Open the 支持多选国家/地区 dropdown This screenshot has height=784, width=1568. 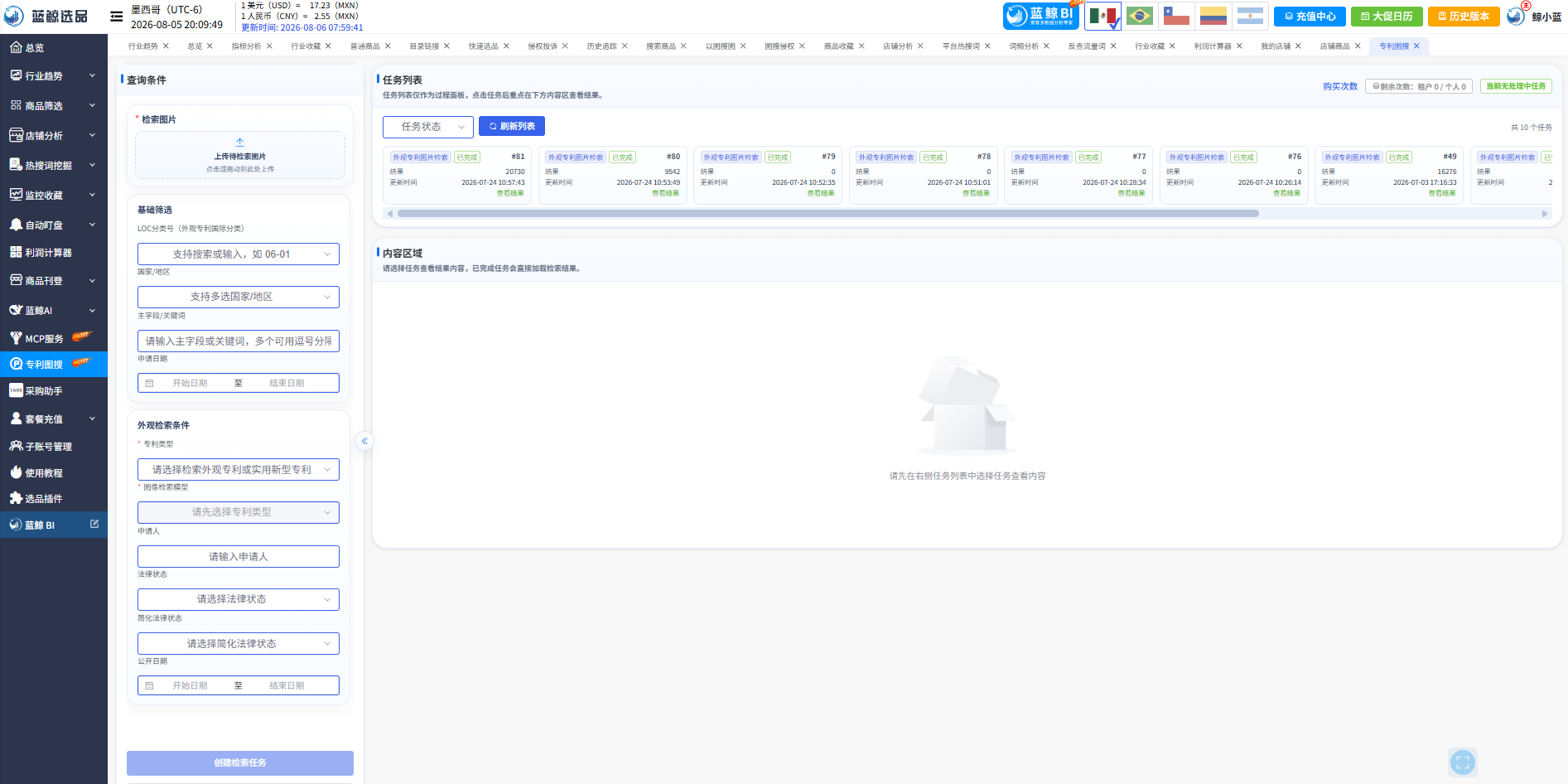tap(239, 297)
